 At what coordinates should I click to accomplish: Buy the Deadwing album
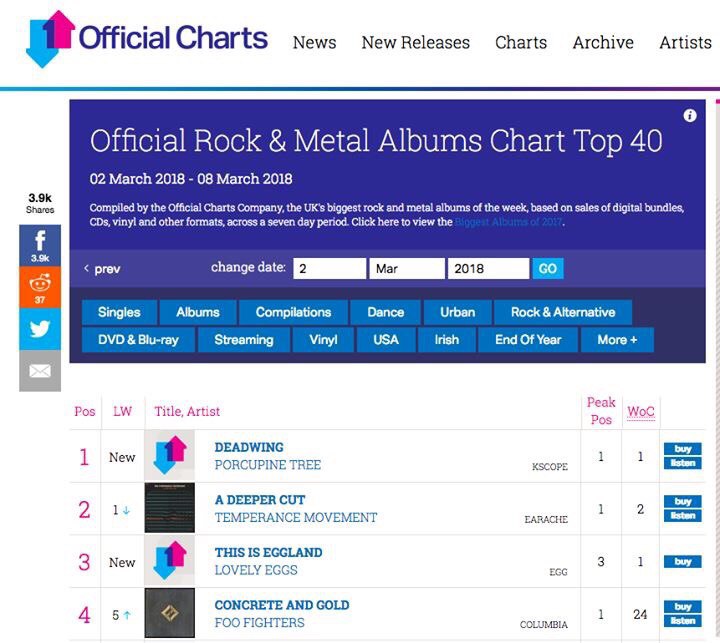[x=683, y=449]
